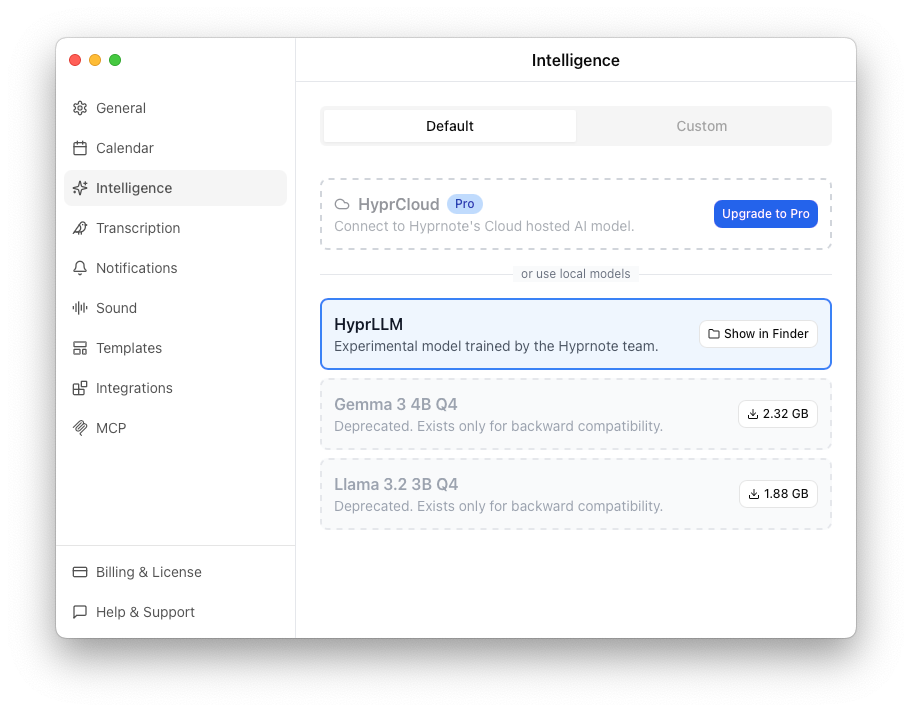Select the Default tab
912x712 pixels.
[x=450, y=126]
